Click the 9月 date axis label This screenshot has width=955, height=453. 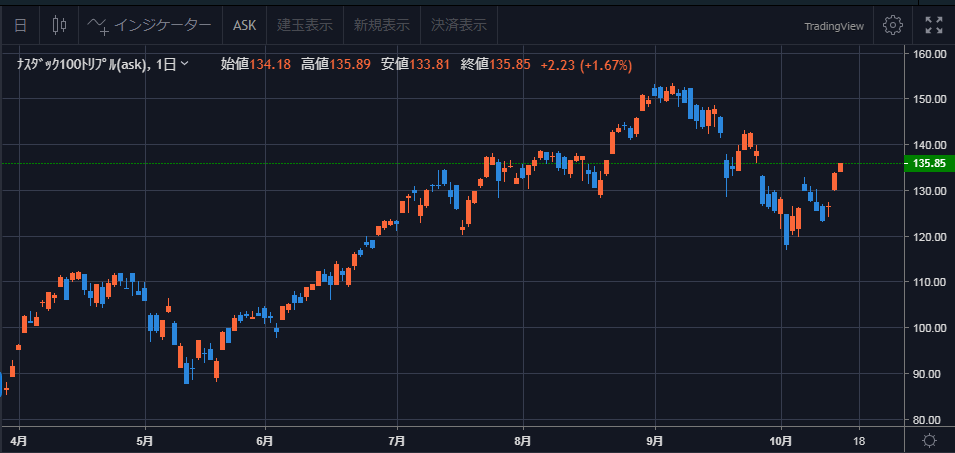pos(655,440)
